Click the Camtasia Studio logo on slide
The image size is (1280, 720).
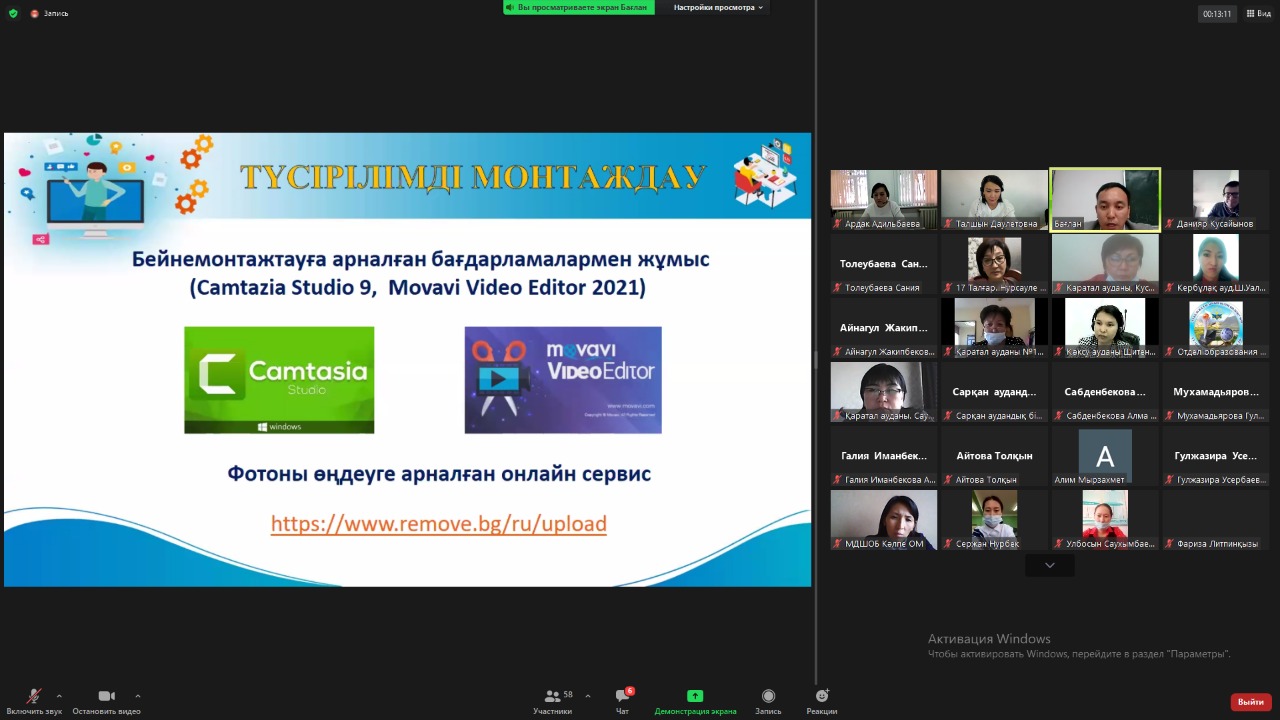pos(279,380)
